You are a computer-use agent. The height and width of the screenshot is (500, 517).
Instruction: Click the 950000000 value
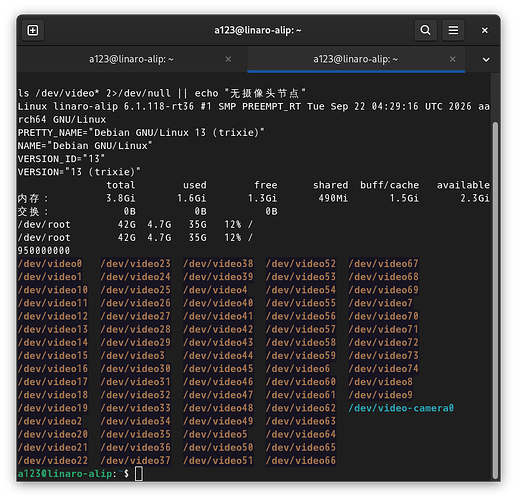coord(44,251)
